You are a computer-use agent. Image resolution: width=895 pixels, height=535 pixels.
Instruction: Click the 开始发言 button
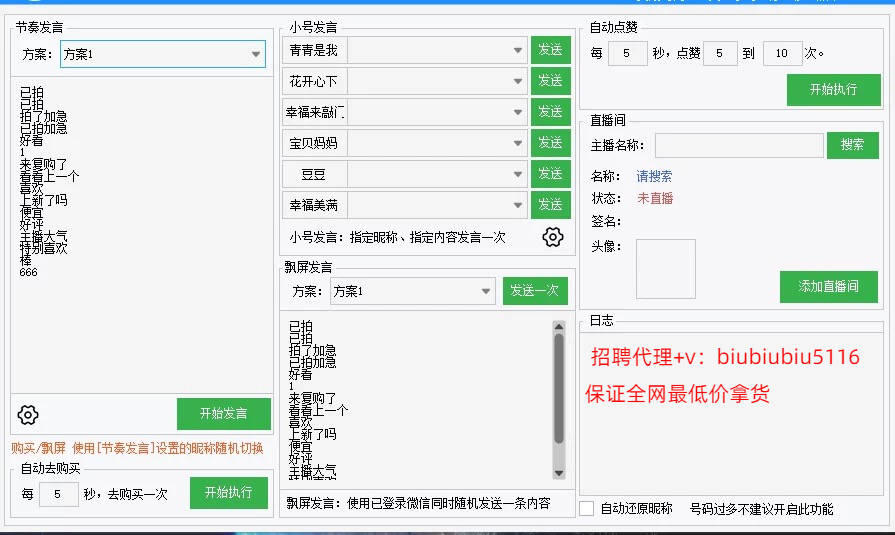coord(224,414)
